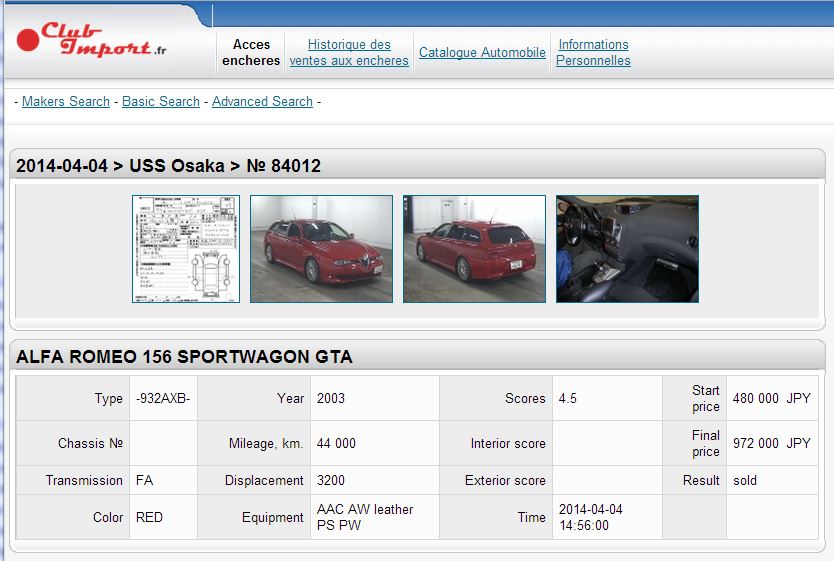Viewport: 834px width, 561px height.
Task: Click the Start price label
Action: (x=705, y=398)
